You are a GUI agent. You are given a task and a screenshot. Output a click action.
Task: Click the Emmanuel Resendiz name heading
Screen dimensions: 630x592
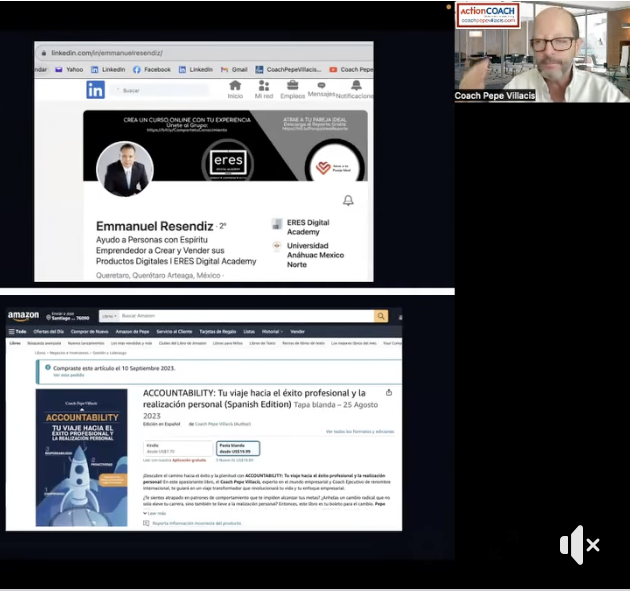pos(155,226)
